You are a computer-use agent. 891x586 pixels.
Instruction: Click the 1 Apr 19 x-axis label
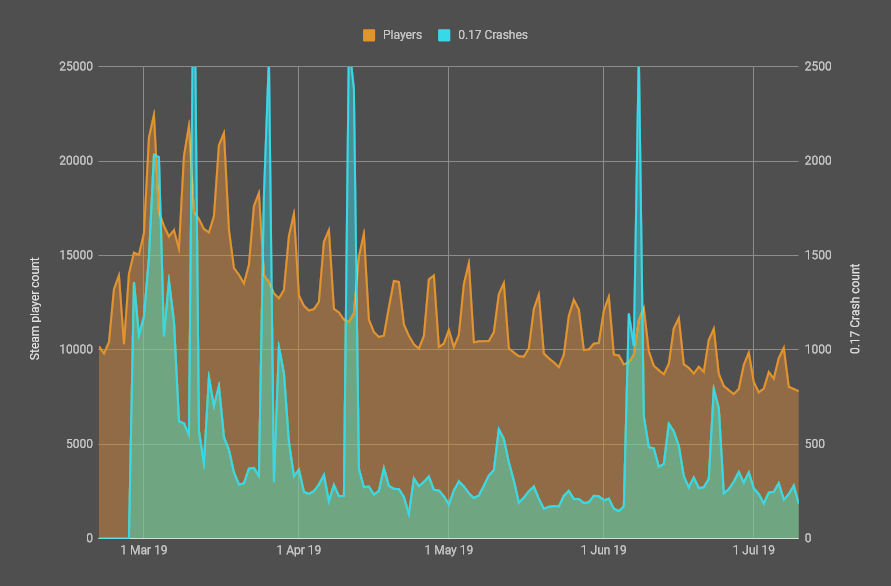click(298, 550)
